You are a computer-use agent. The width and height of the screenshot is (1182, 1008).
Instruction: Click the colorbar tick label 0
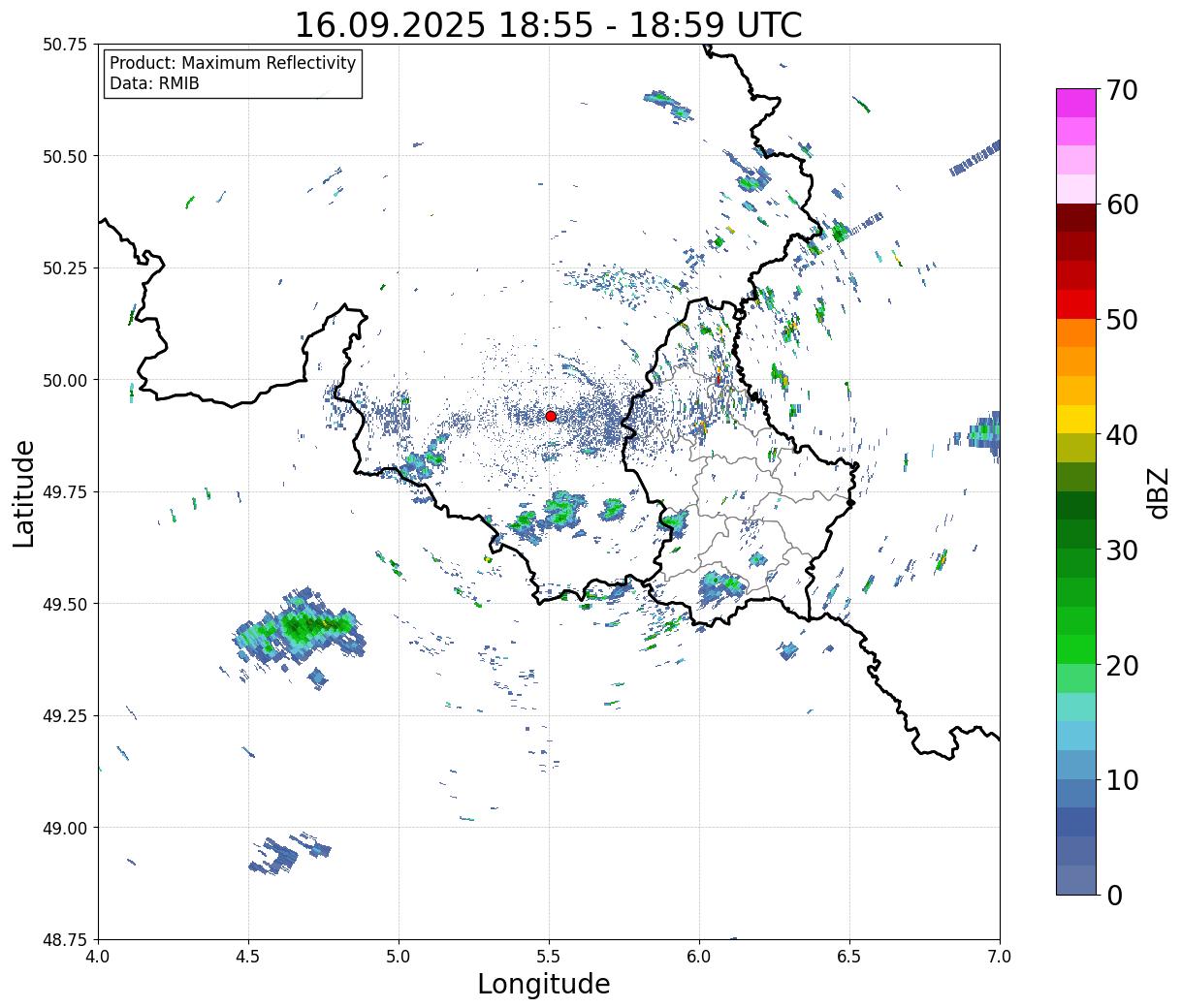pos(1113,896)
